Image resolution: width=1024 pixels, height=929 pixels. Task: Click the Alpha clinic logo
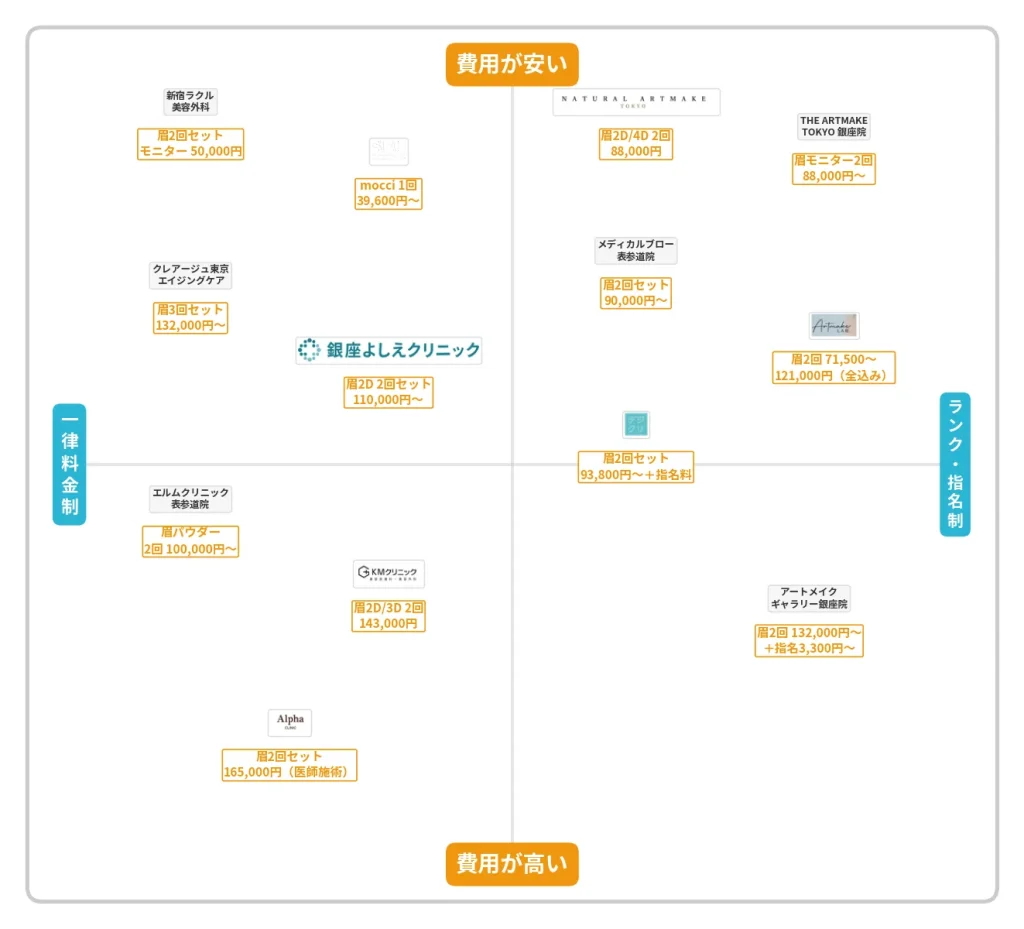[290, 722]
